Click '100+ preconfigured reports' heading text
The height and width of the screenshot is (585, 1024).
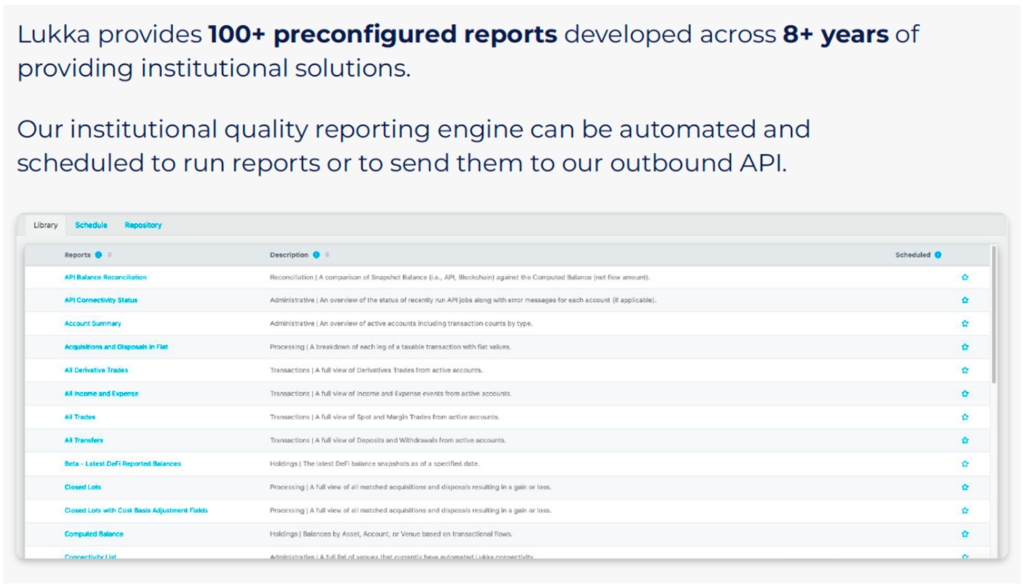[383, 35]
